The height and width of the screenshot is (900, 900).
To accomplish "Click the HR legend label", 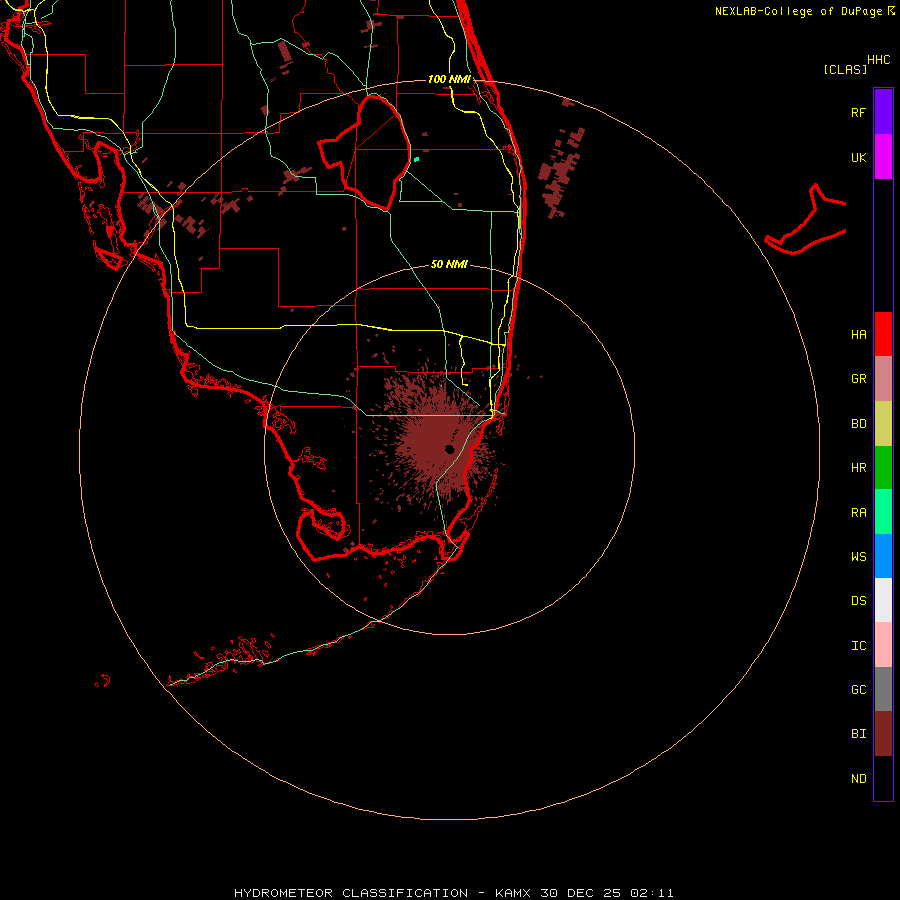I will click(858, 467).
